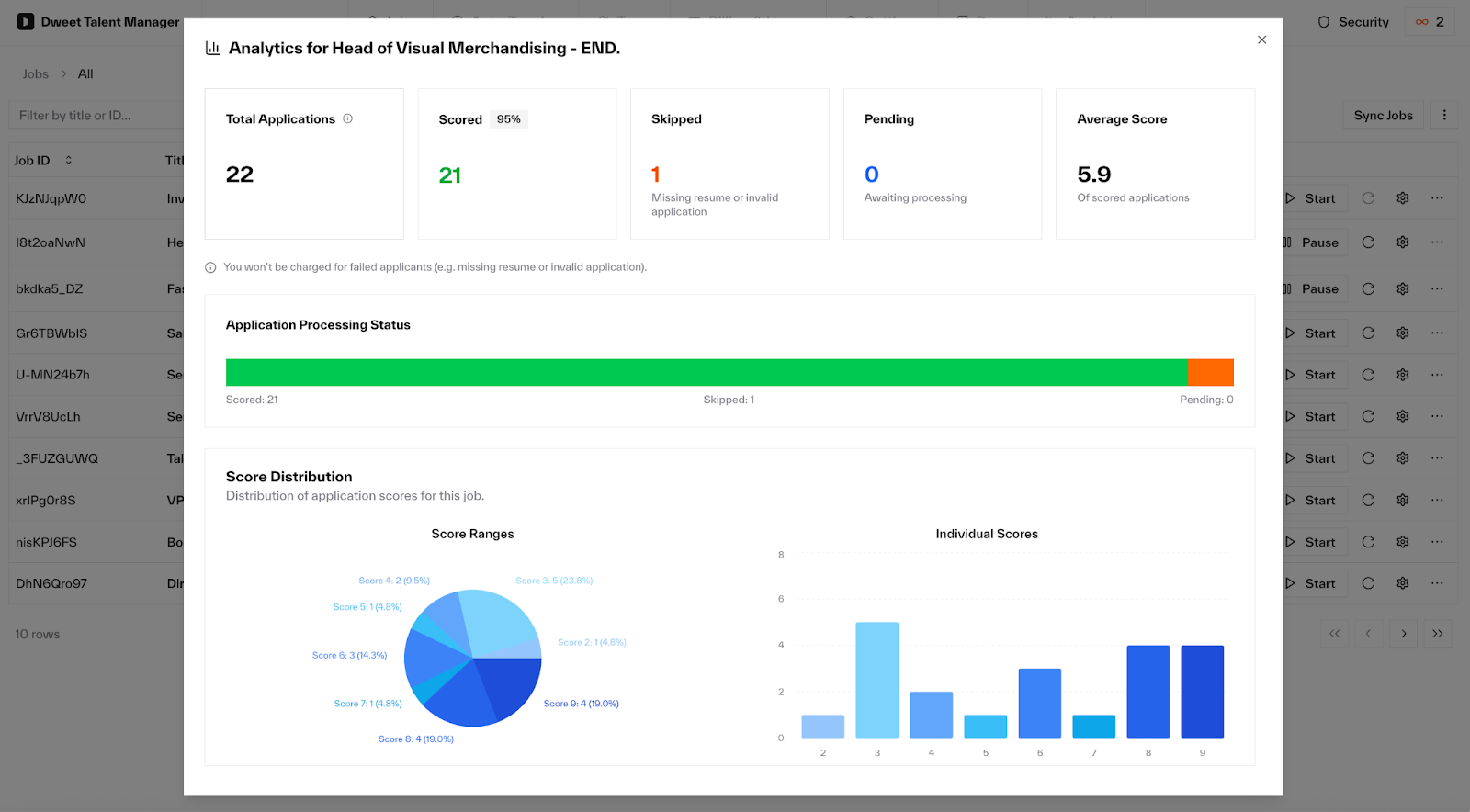
Task: Go to next page of jobs
Action: tap(1403, 634)
